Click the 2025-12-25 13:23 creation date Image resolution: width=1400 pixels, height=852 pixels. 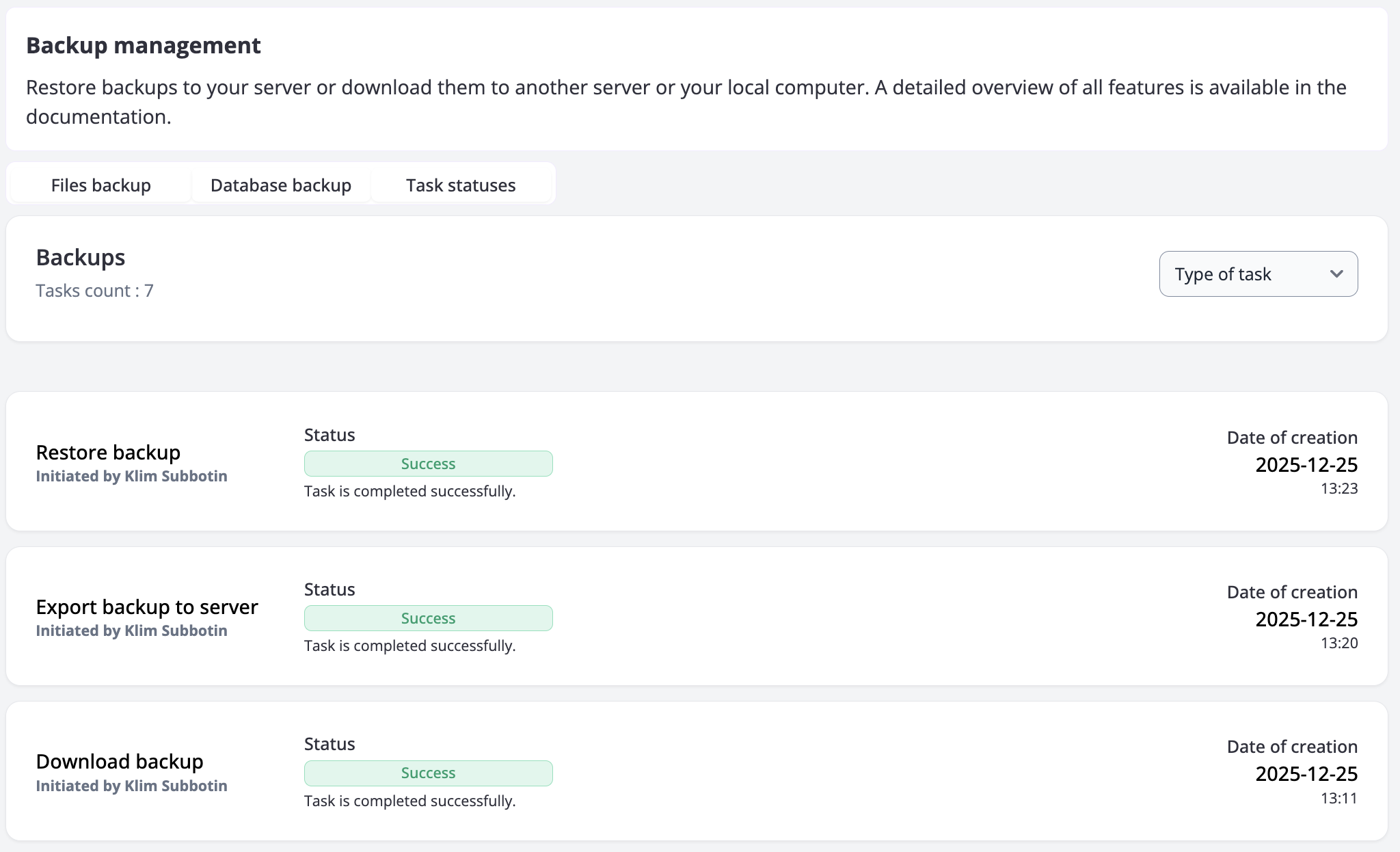(x=1306, y=465)
